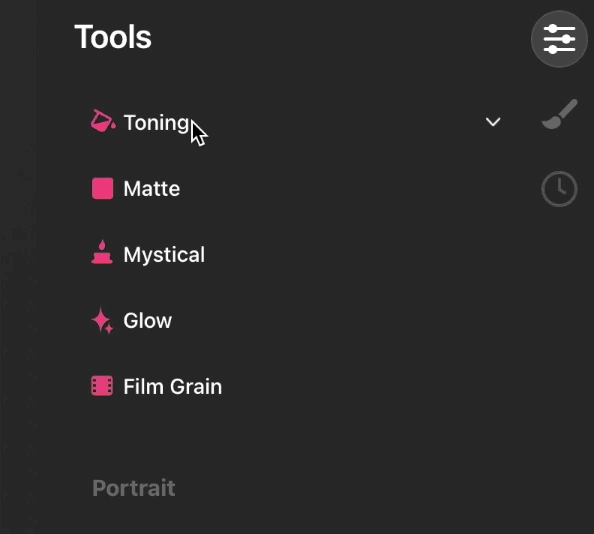This screenshot has width=594, height=534.
Task: Click the Glow sparkle icon
Action: pyautogui.click(x=102, y=320)
